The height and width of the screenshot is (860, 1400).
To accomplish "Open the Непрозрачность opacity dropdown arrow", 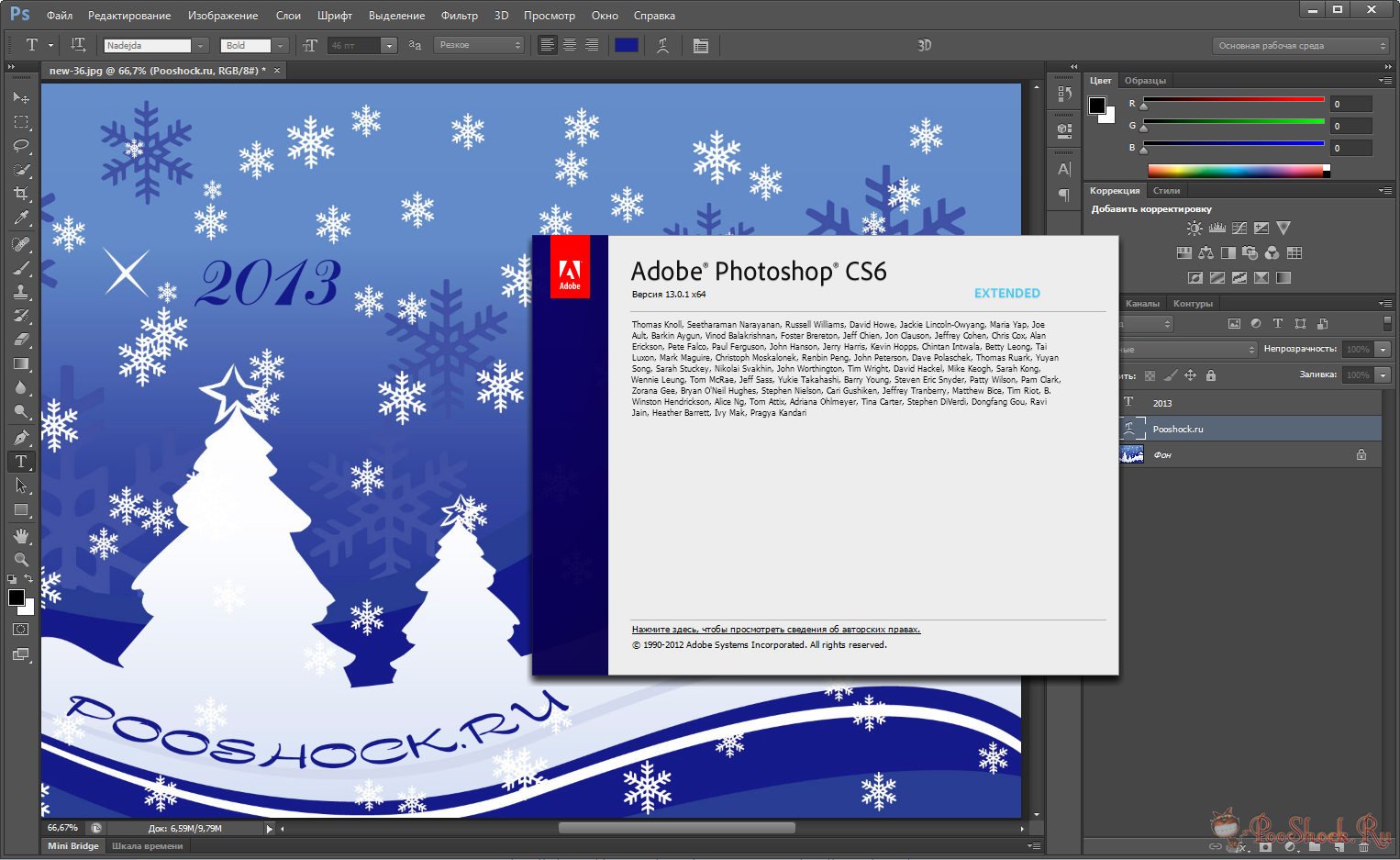I will pyautogui.click(x=1383, y=349).
